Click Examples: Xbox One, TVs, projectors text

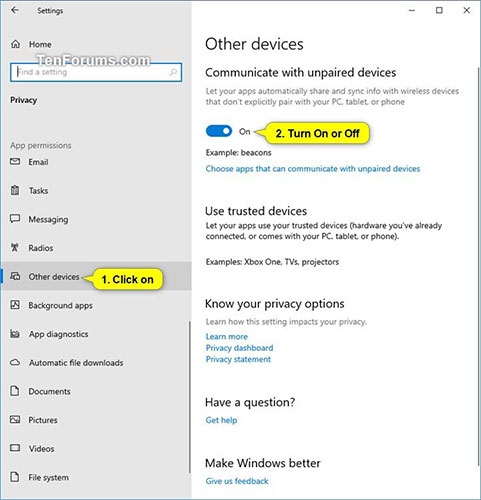click(272, 262)
